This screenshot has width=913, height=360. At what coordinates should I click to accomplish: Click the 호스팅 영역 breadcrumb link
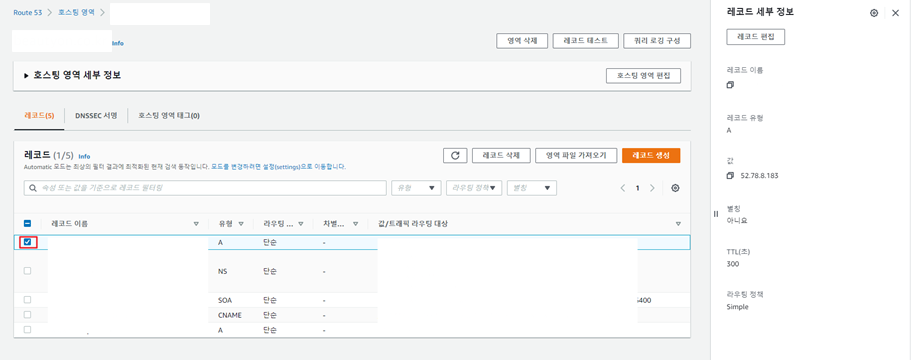pyautogui.click(x=76, y=12)
